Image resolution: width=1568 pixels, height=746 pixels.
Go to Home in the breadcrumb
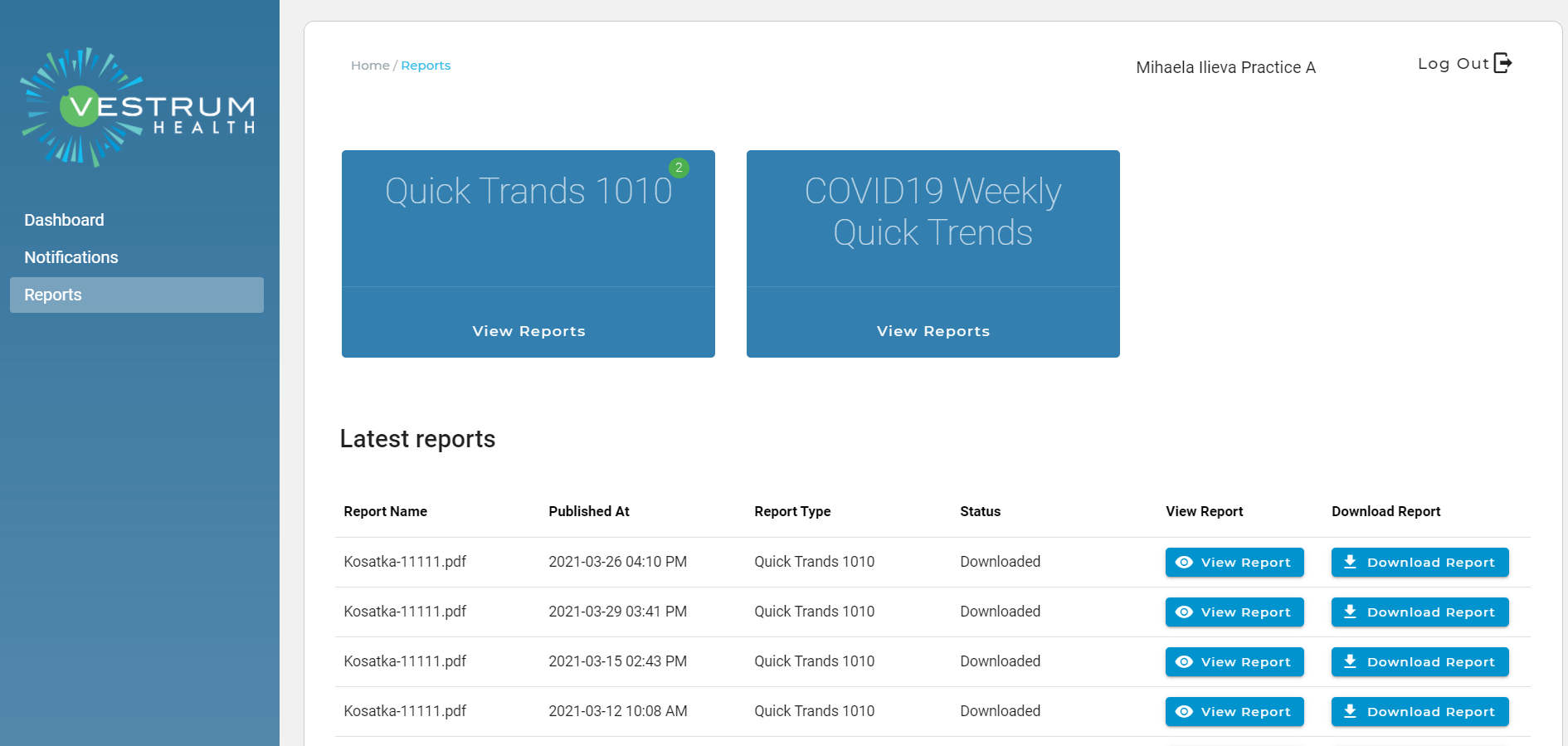[x=370, y=66]
